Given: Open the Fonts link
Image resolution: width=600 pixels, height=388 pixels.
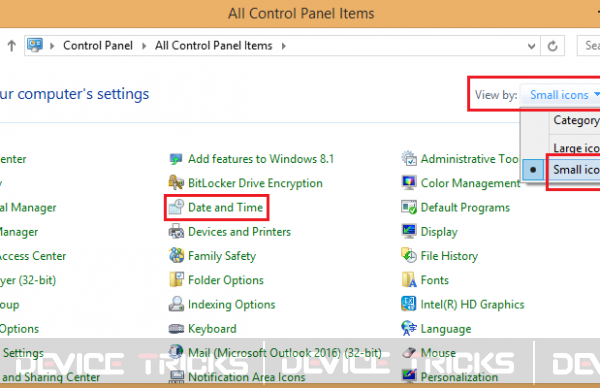Looking at the screenshot, I should click(x=435, y=280).
